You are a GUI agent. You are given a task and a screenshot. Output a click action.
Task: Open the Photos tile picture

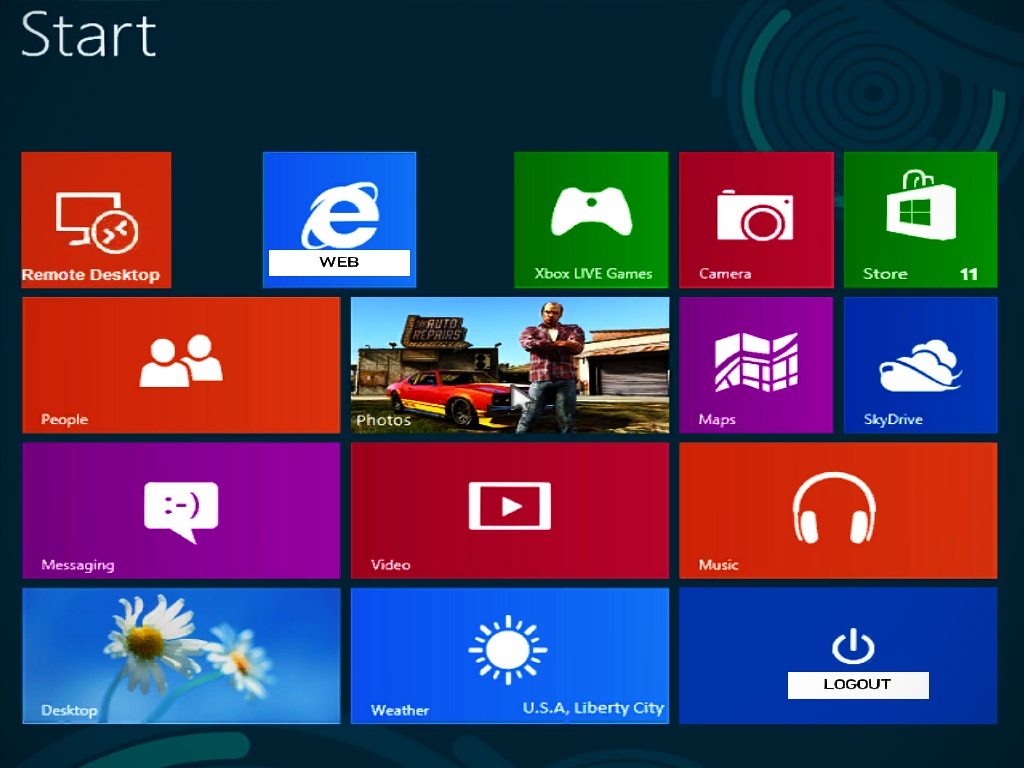point(510,365)
